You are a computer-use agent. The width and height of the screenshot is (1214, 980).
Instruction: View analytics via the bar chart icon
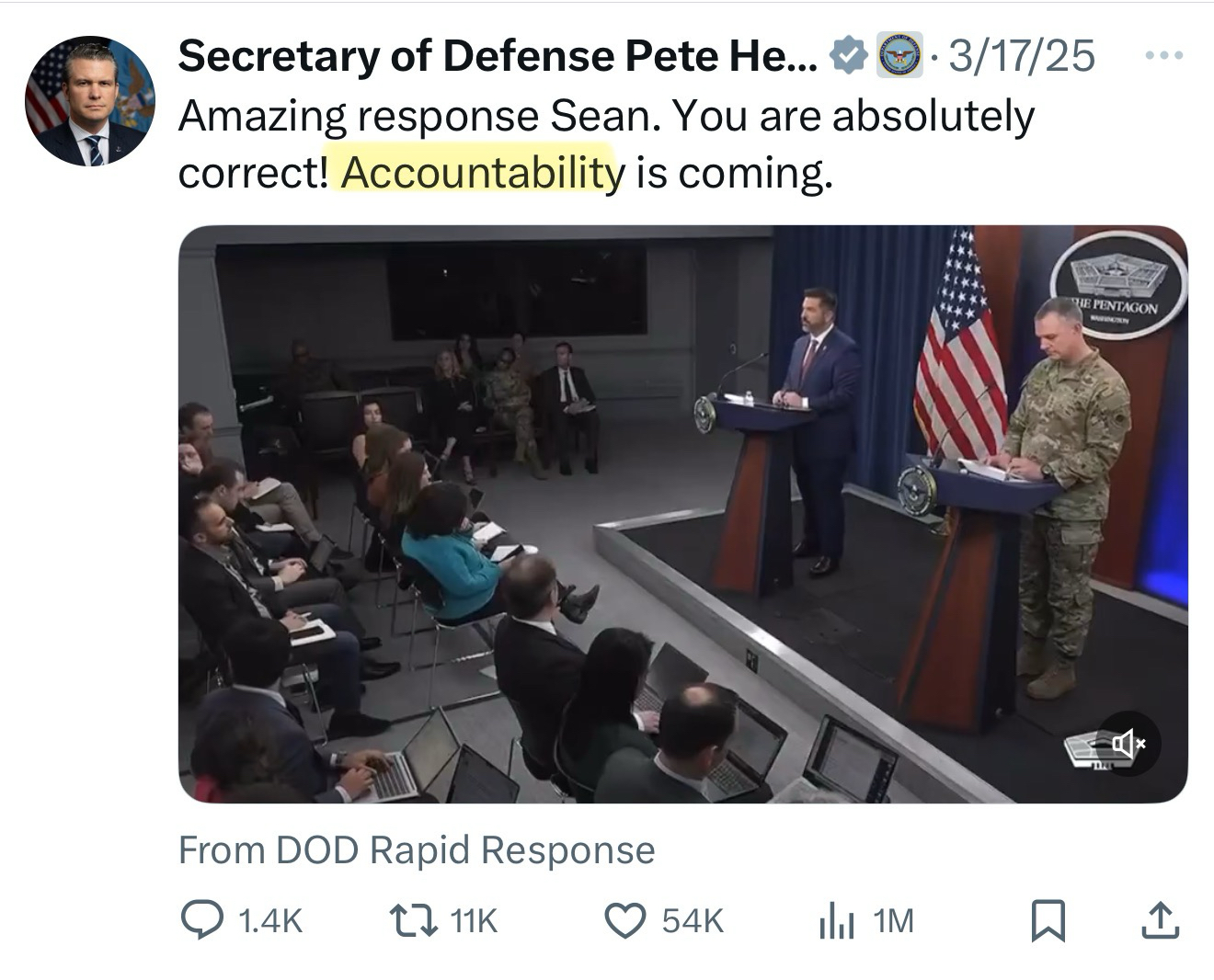point(837,921)
